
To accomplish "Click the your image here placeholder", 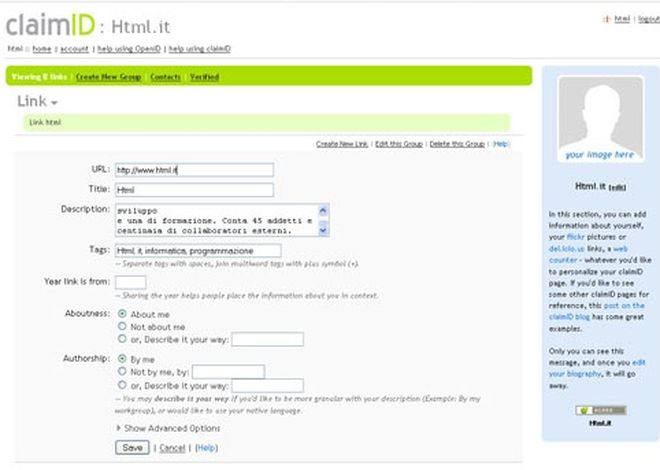I will [601, 119].
